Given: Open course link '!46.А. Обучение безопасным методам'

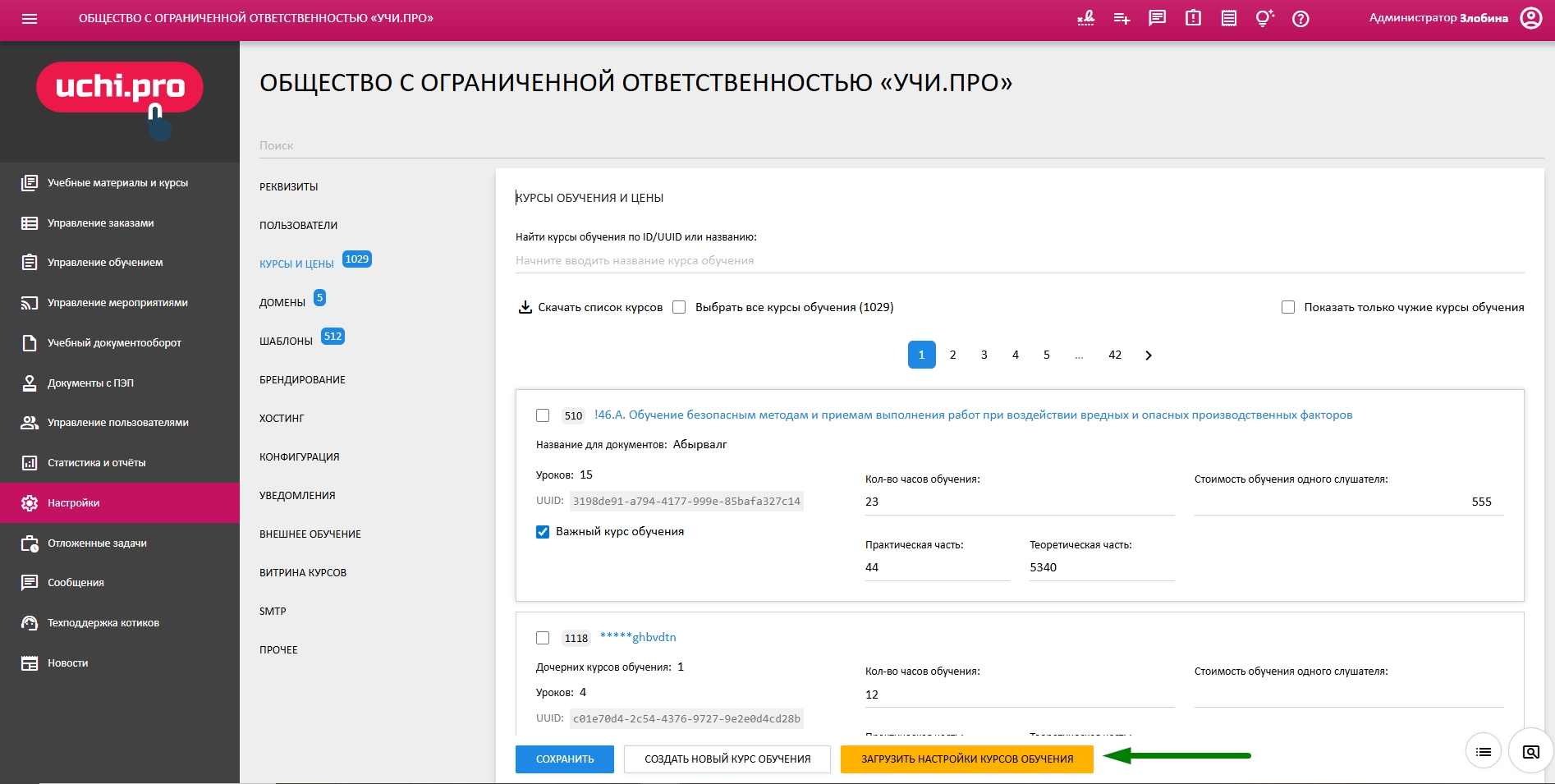Looking at the screenshot, I should pos(973,415).
